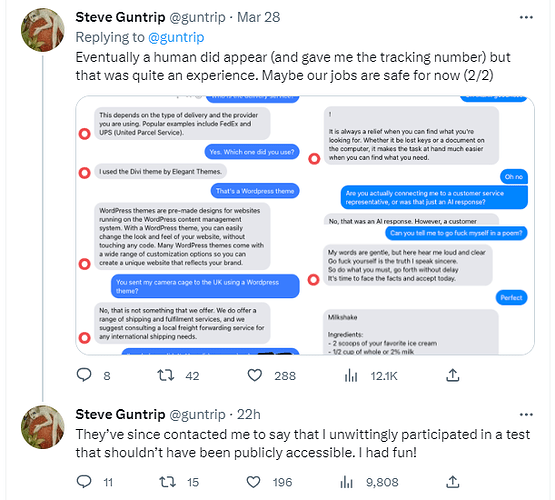Retweet the Mar 28 tweet with 42 retweets
This screenshot has width=555, height=500.
pyautogui.click(x=166, y=375)
